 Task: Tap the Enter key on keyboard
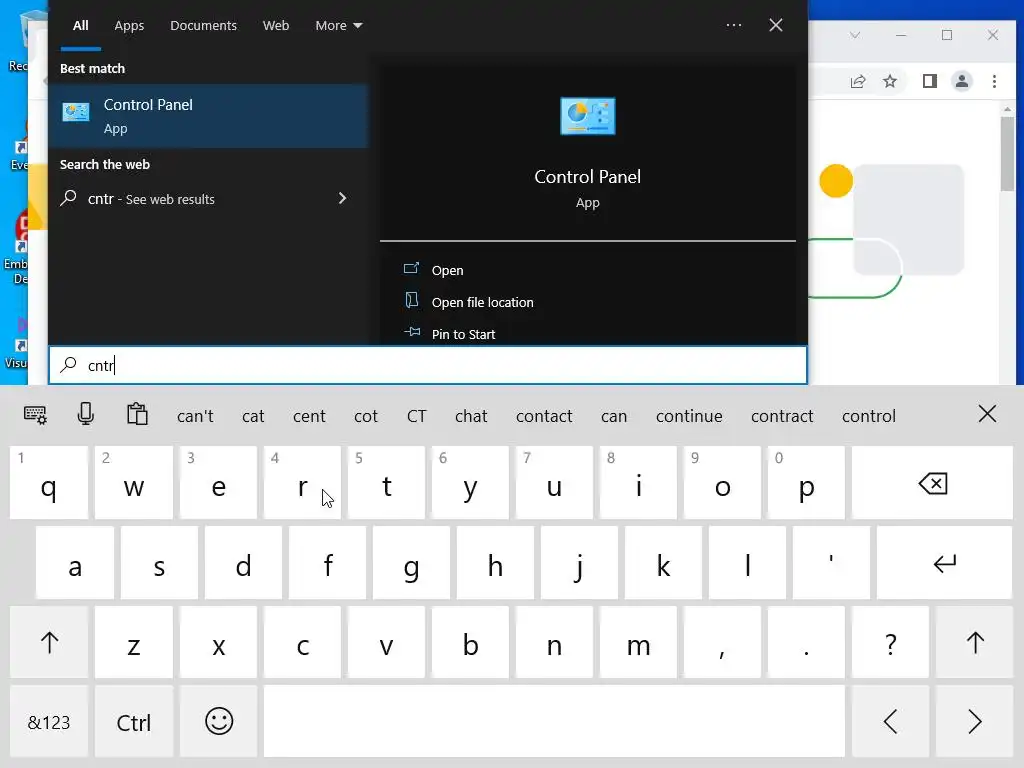click(944, 563)
